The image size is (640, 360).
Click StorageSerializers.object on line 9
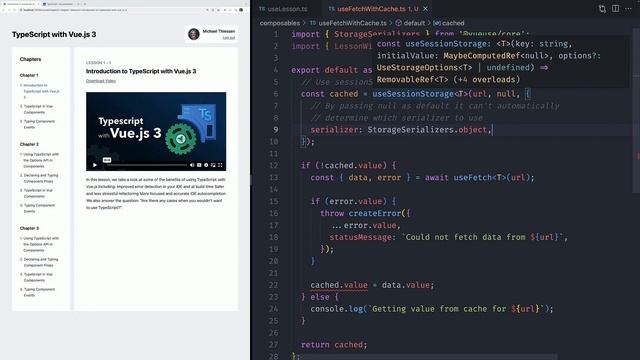427,130
